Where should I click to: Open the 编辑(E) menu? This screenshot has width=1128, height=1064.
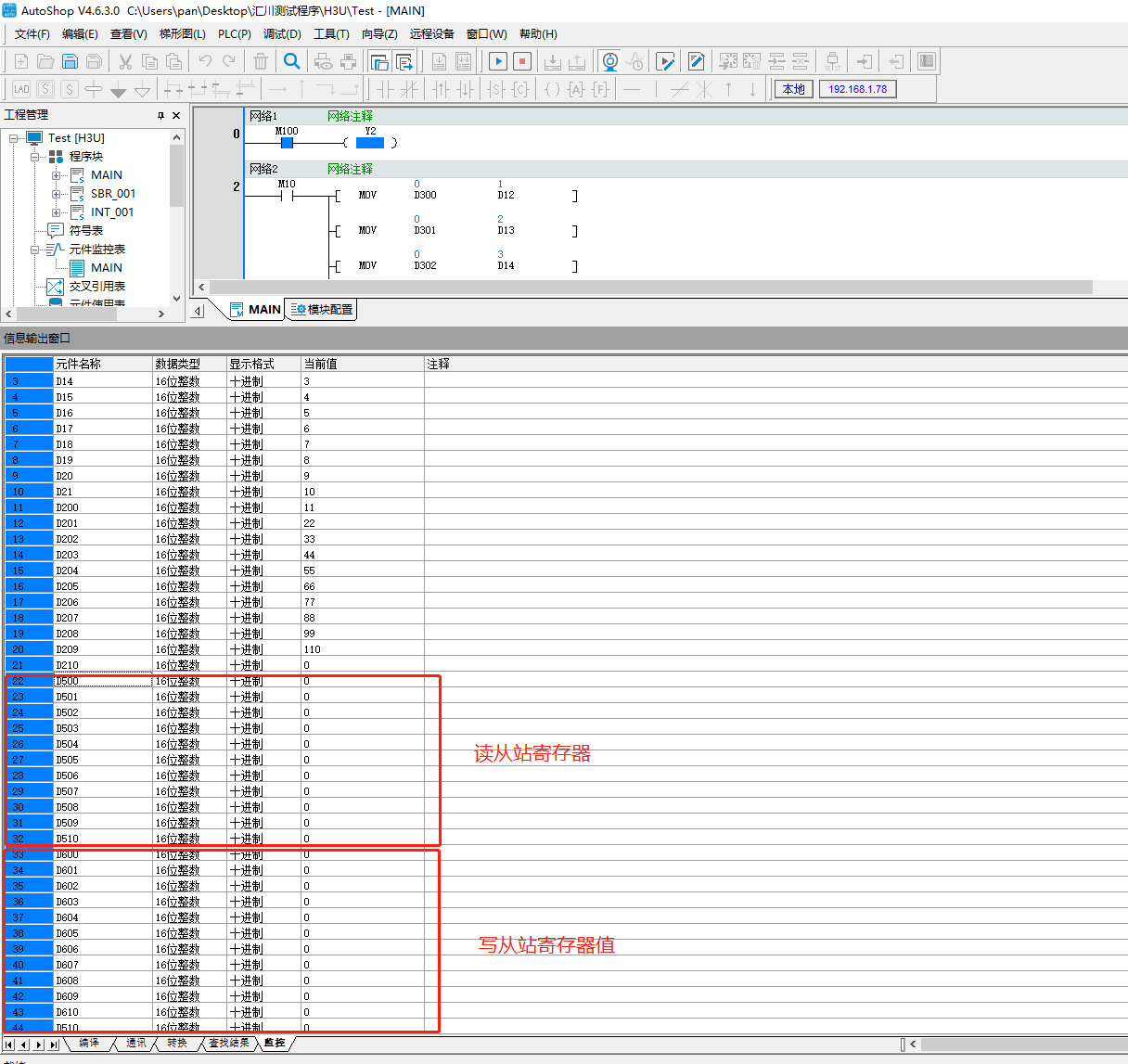(80, 33)
